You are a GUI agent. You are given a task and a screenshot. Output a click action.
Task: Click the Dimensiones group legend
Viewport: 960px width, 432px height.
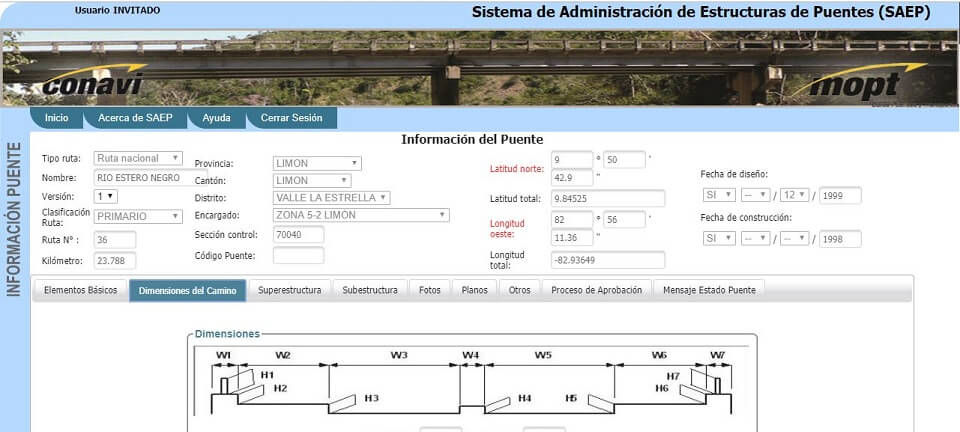pos(227,334)
